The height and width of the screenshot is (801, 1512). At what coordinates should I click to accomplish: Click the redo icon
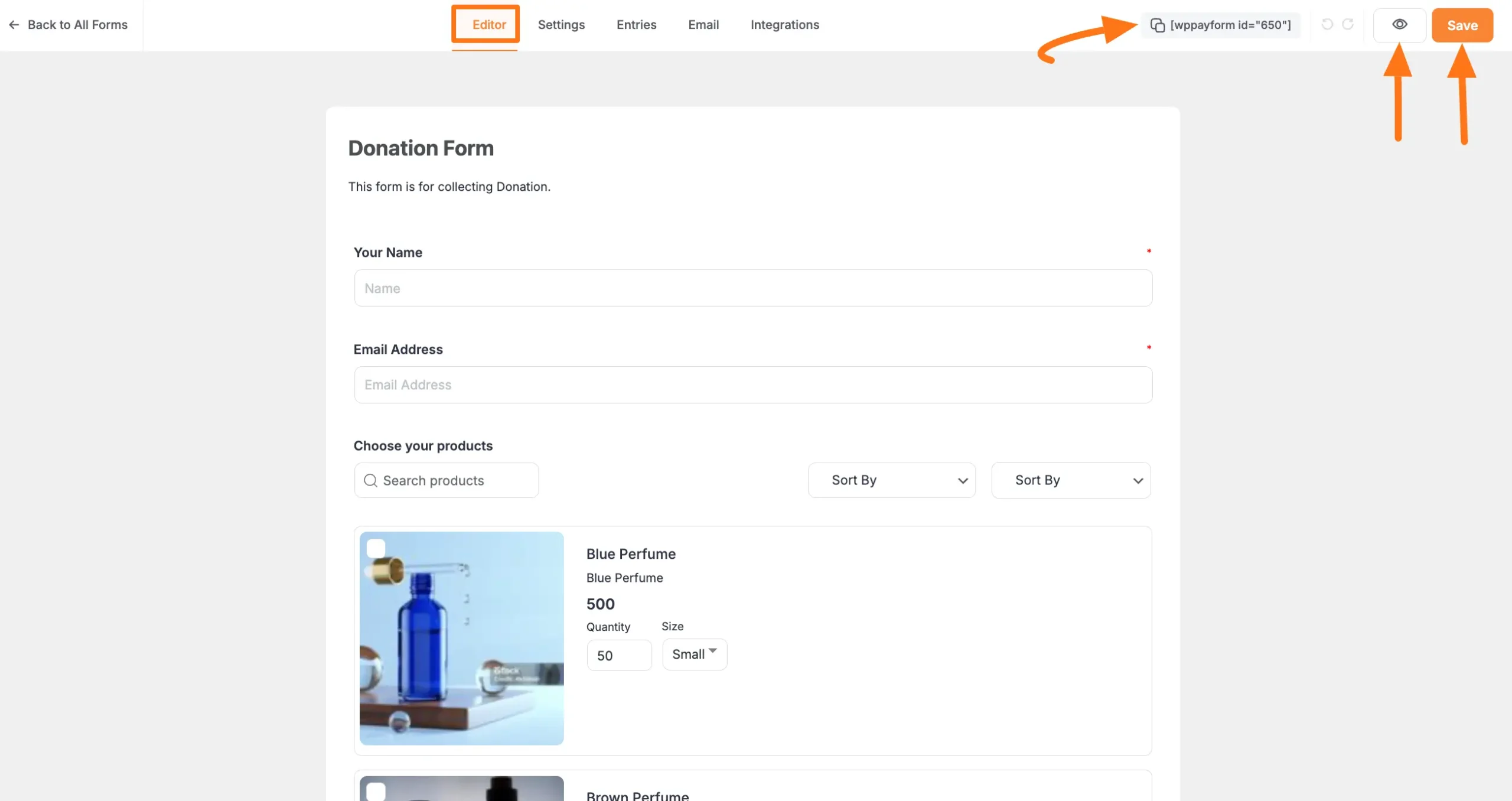(1349, 24)
